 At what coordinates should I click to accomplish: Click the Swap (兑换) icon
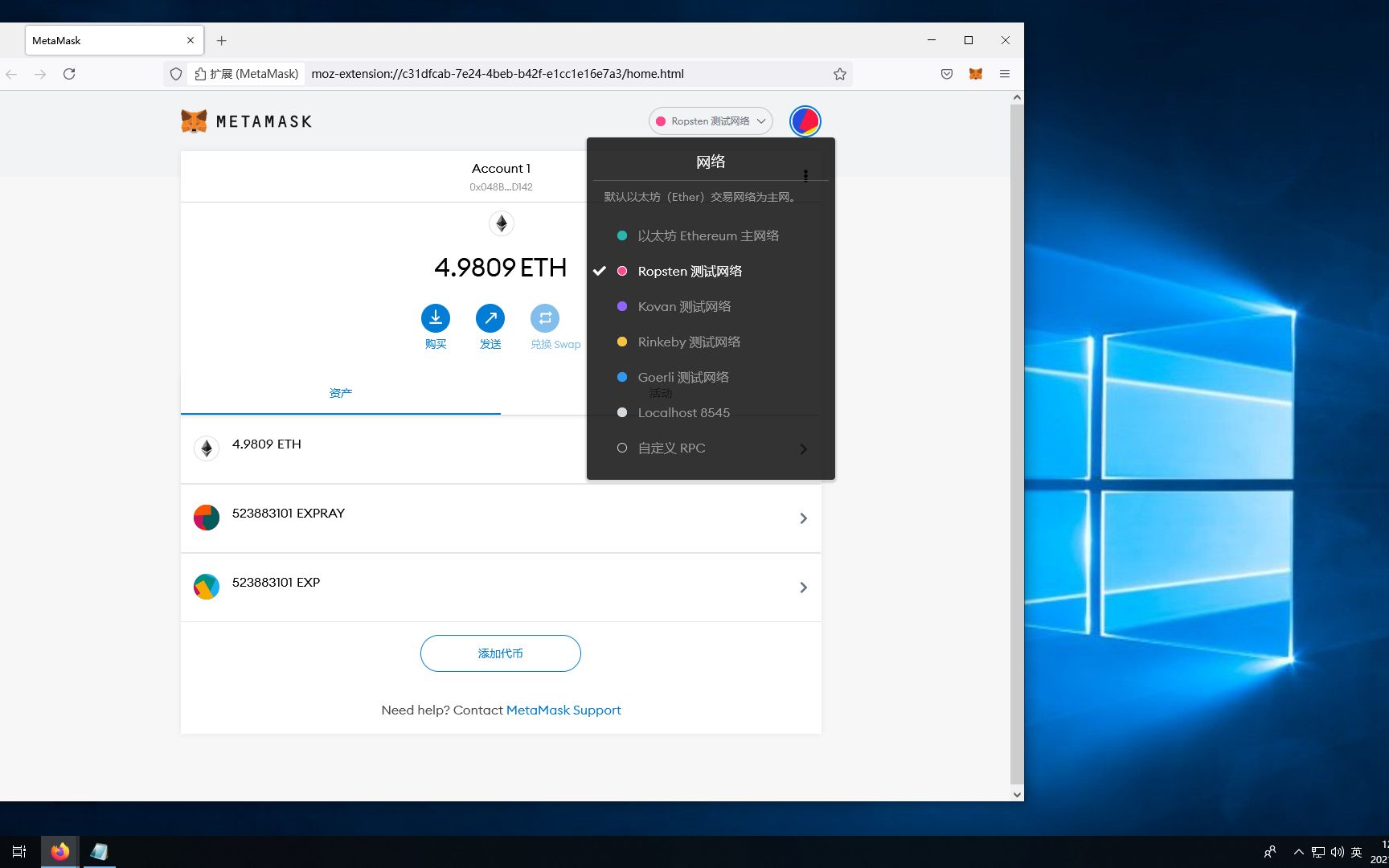(x=545, y=318)
